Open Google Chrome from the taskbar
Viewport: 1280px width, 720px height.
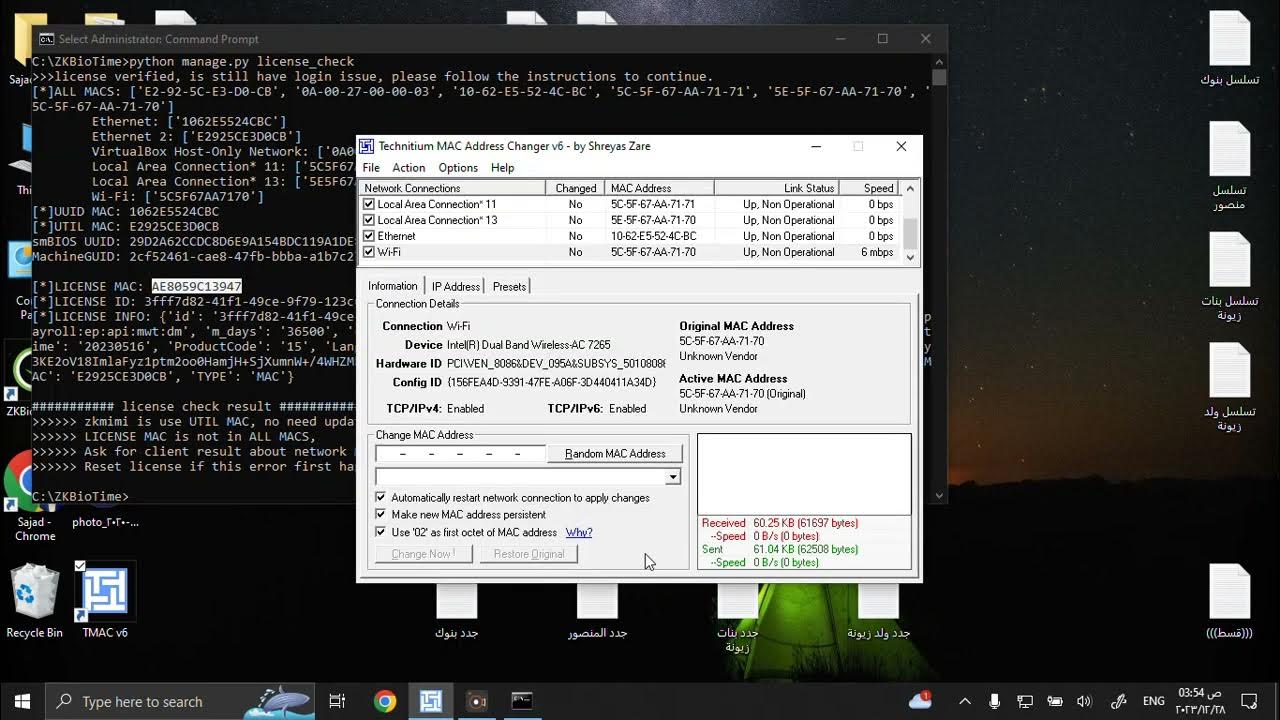pos(385,701)
